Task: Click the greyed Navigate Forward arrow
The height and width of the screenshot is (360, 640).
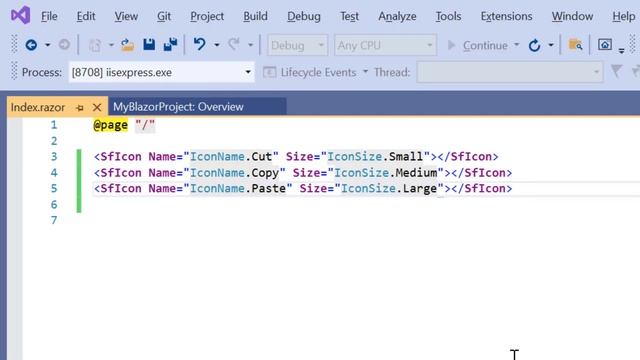Action: [x=64, y=44]
